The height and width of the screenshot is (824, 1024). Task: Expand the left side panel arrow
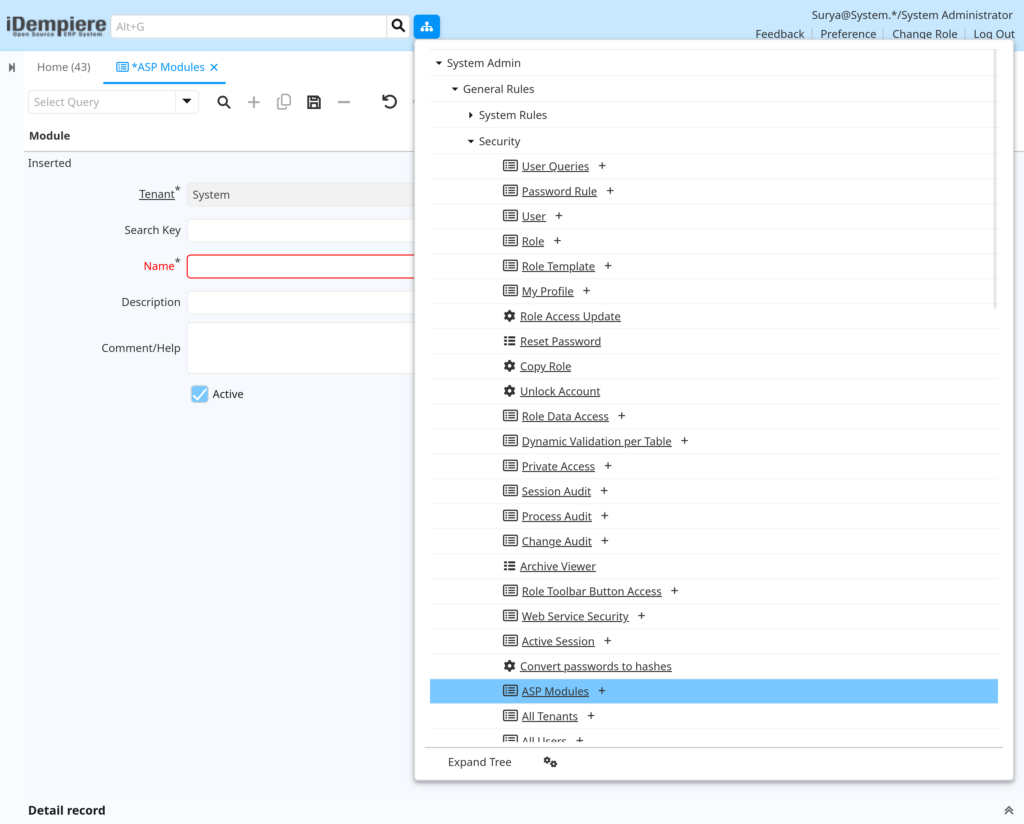coord(12,67)
